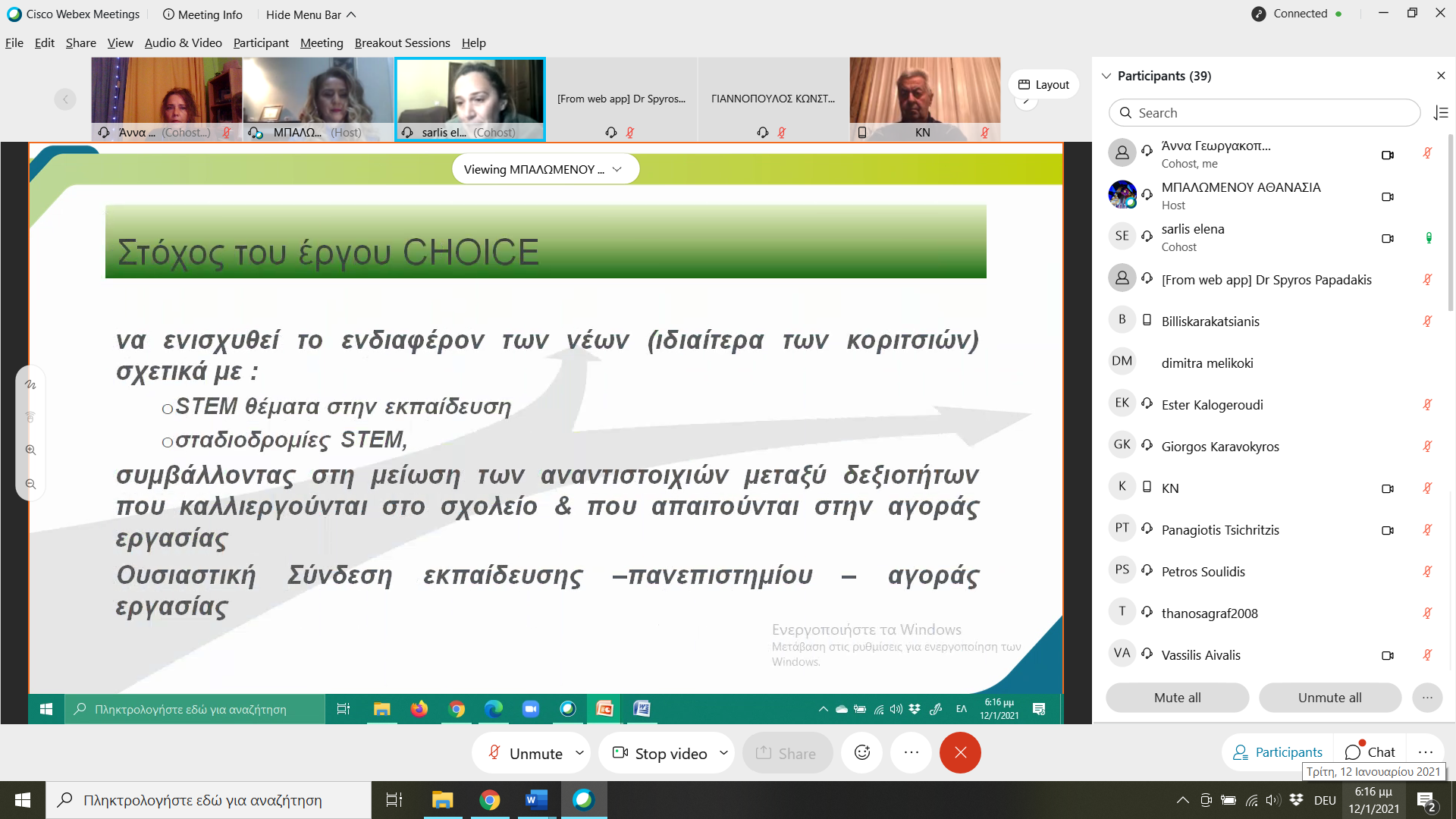Collapse the Participants (39) panel chevron

[x=1106, y=76]
